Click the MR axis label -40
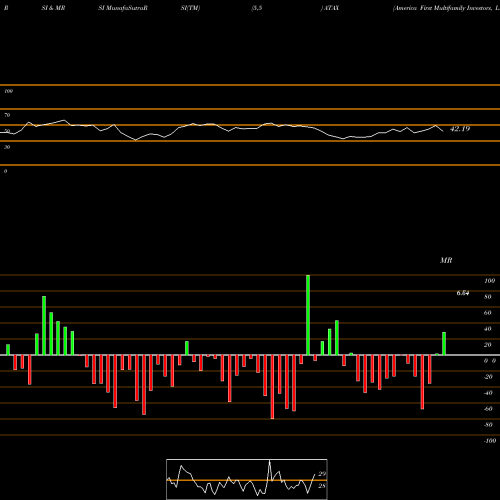This screenshot has width=500, height=500. pyautogui.click(x=488, y=393)
